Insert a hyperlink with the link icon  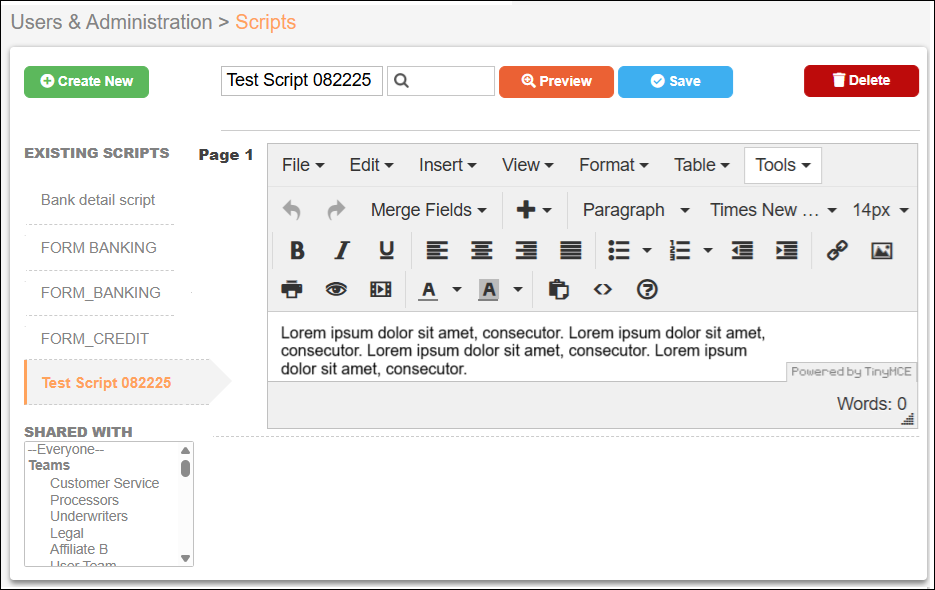tap(837, 251)
